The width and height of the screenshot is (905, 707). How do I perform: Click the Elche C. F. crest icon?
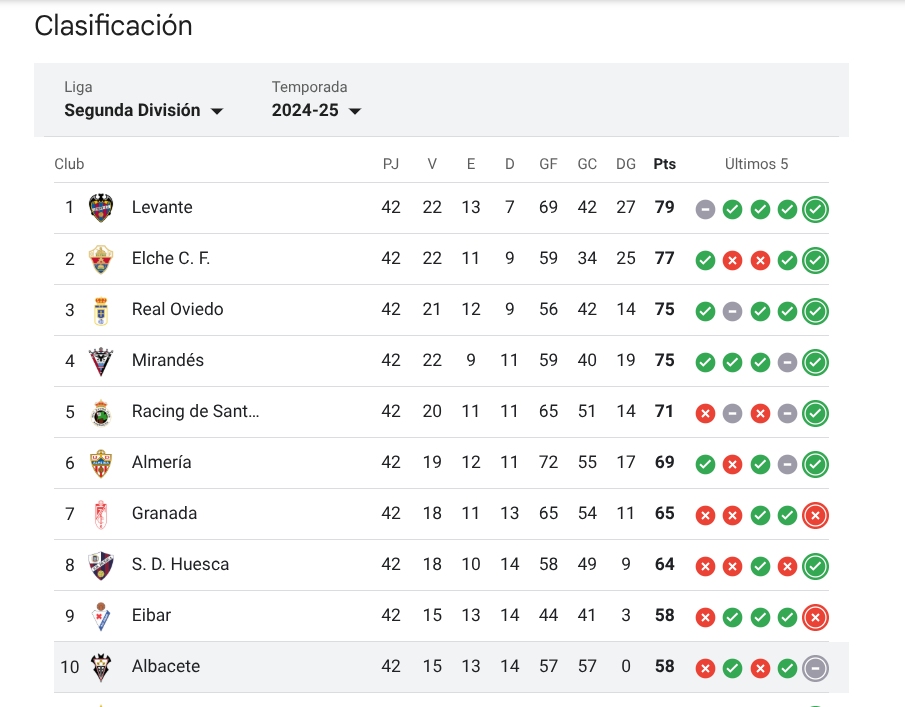pyautogui.click(x=101, y=259)
